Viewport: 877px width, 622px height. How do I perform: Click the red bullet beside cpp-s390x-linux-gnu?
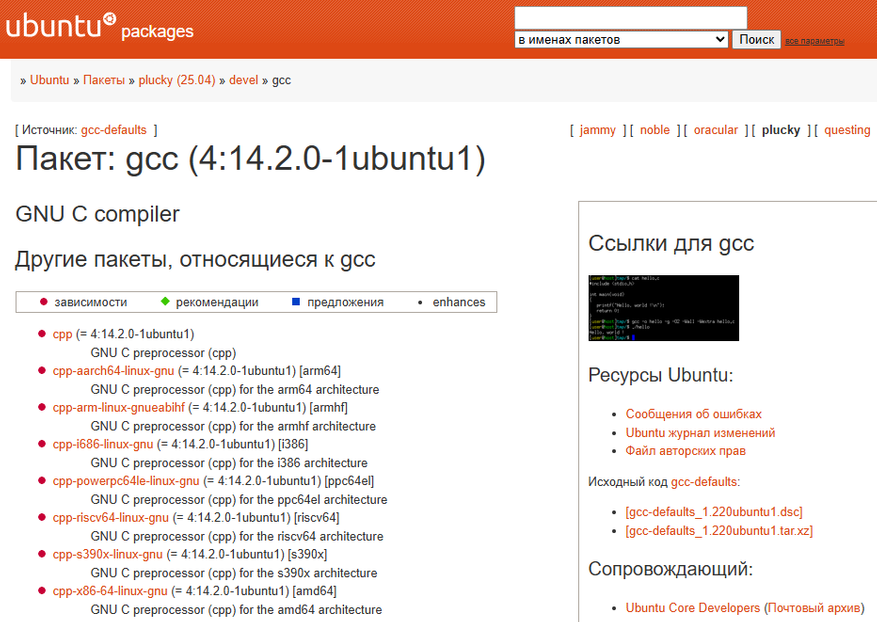(x=41, y=553)
